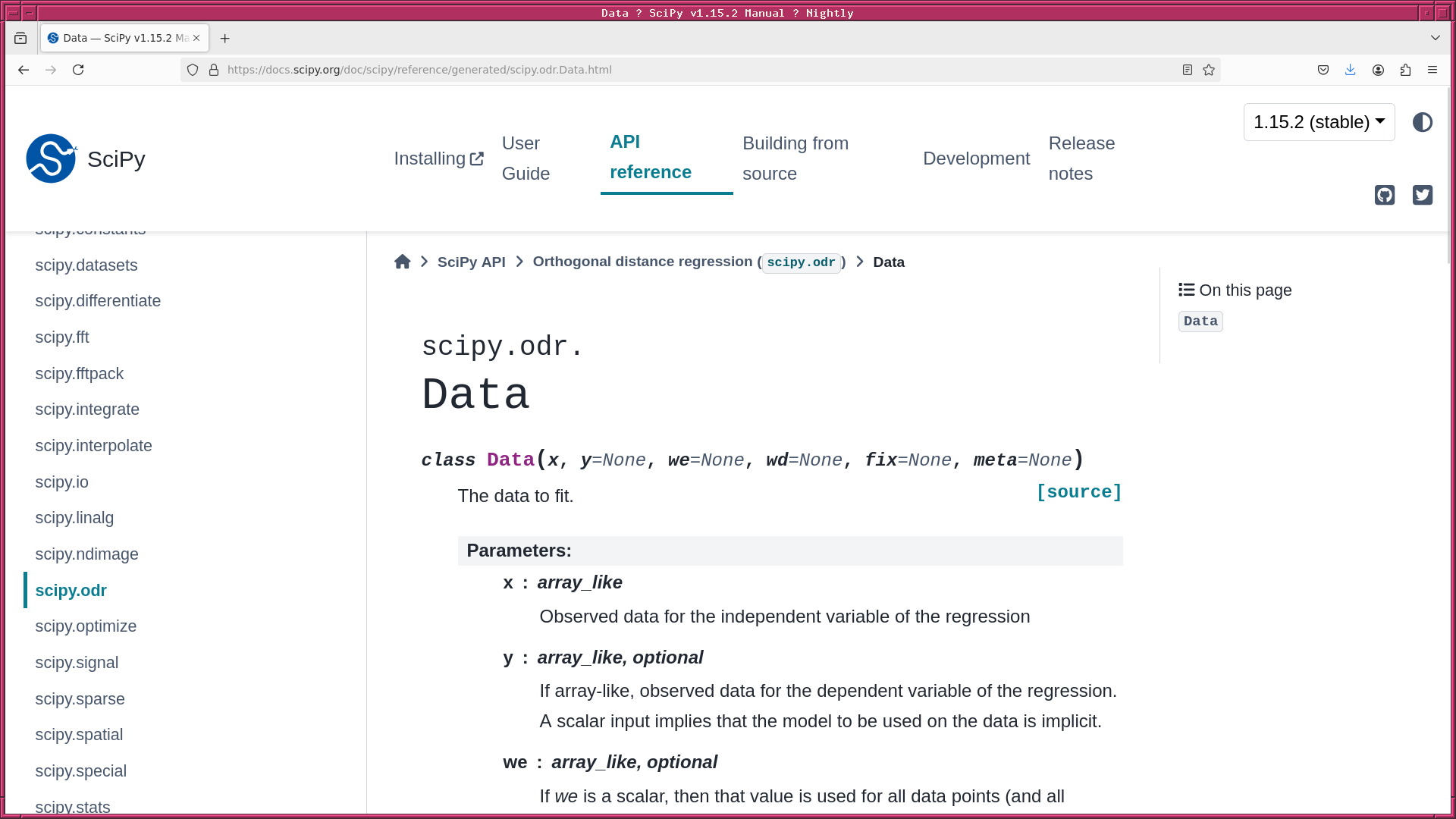Screen dimensions: 1456x819
Task: Click the [source] link
Action: click(x=1078, y=492)
